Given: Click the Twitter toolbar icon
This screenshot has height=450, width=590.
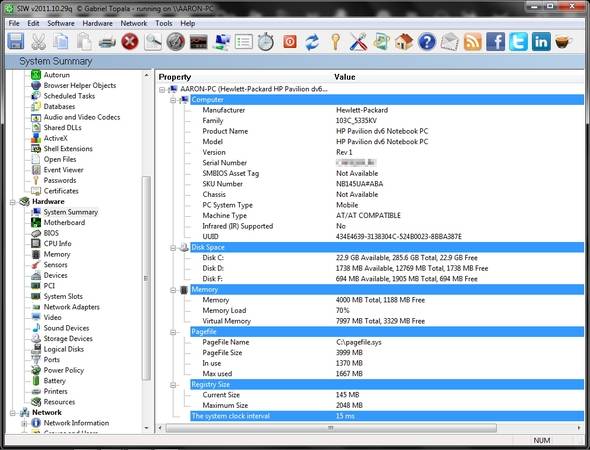Looking at the screenshot, I should (518, 41).
